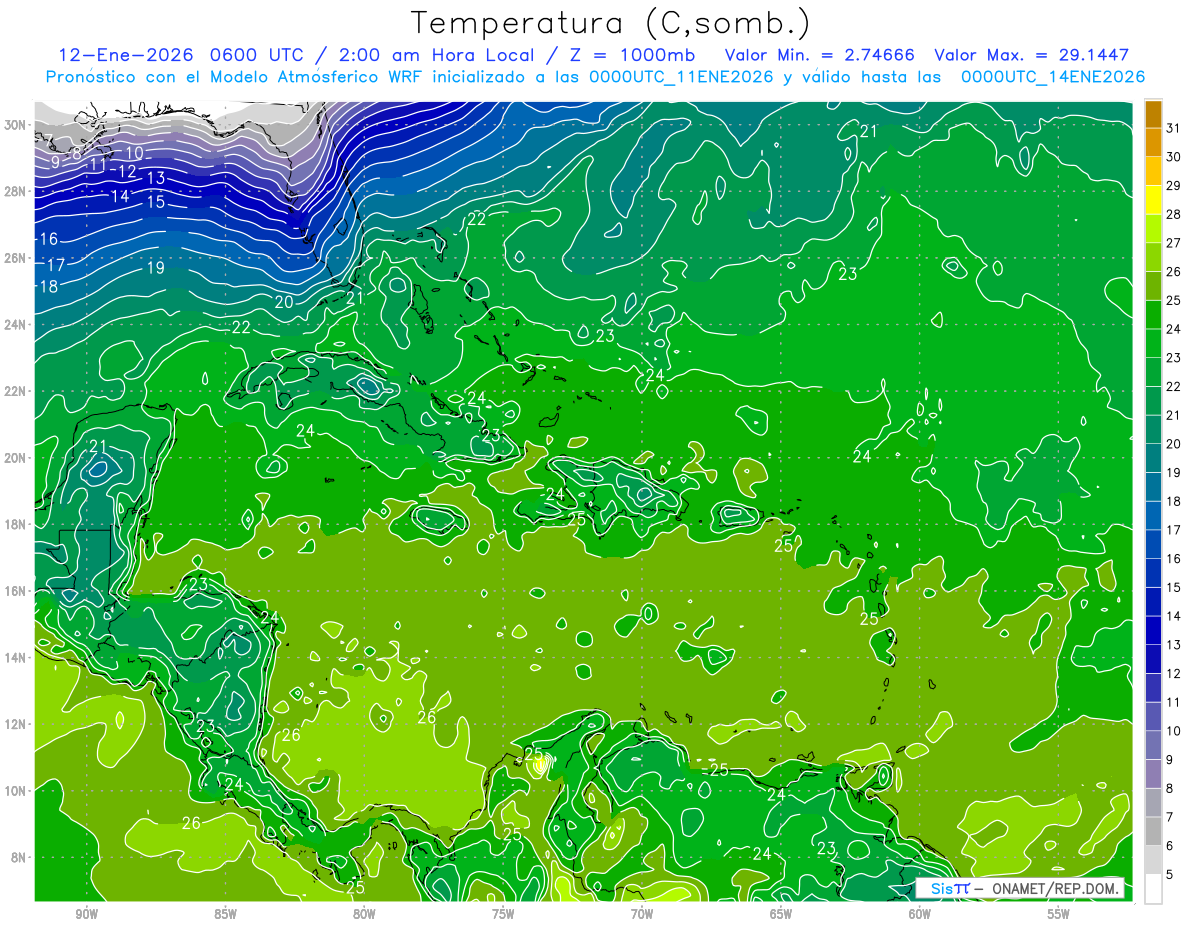Click the 70W longitude axis label
This screenshot has height=927, width=1200.
(x=642, y=914)
